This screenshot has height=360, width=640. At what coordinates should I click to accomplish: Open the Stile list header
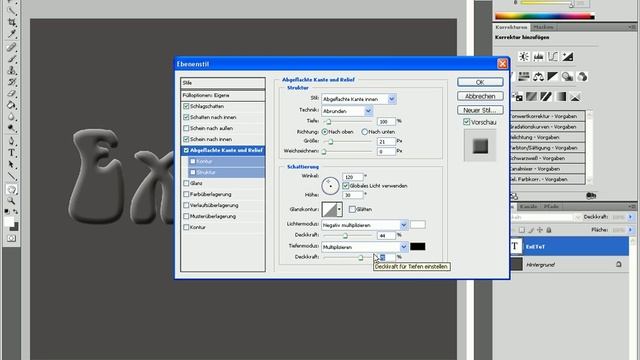(222, 83)
